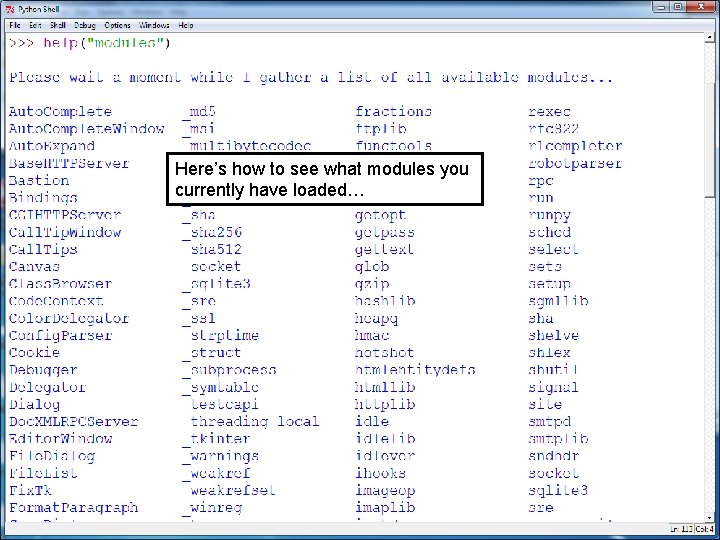The height and width of the screenshot is (540, 720).
Task: Open the File menu
Action: (15, 25)
